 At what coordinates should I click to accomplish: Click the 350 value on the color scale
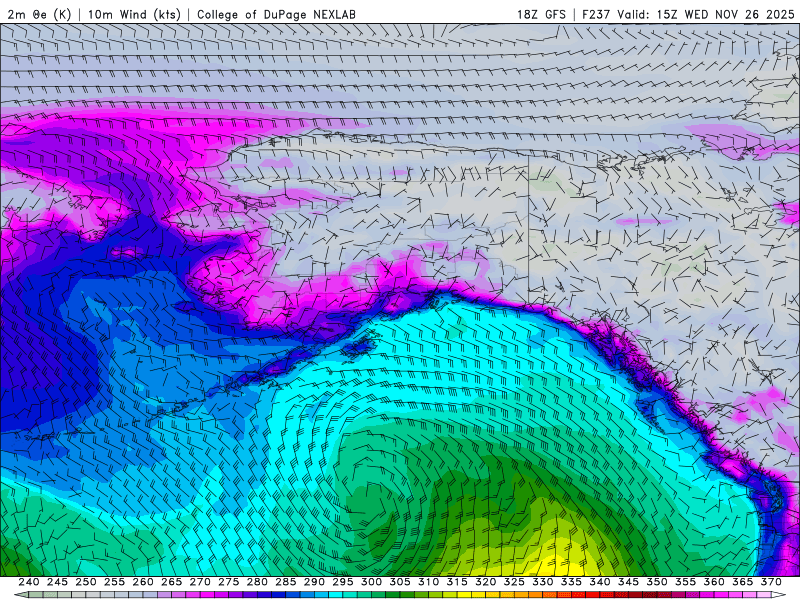(x=657, y=582)
